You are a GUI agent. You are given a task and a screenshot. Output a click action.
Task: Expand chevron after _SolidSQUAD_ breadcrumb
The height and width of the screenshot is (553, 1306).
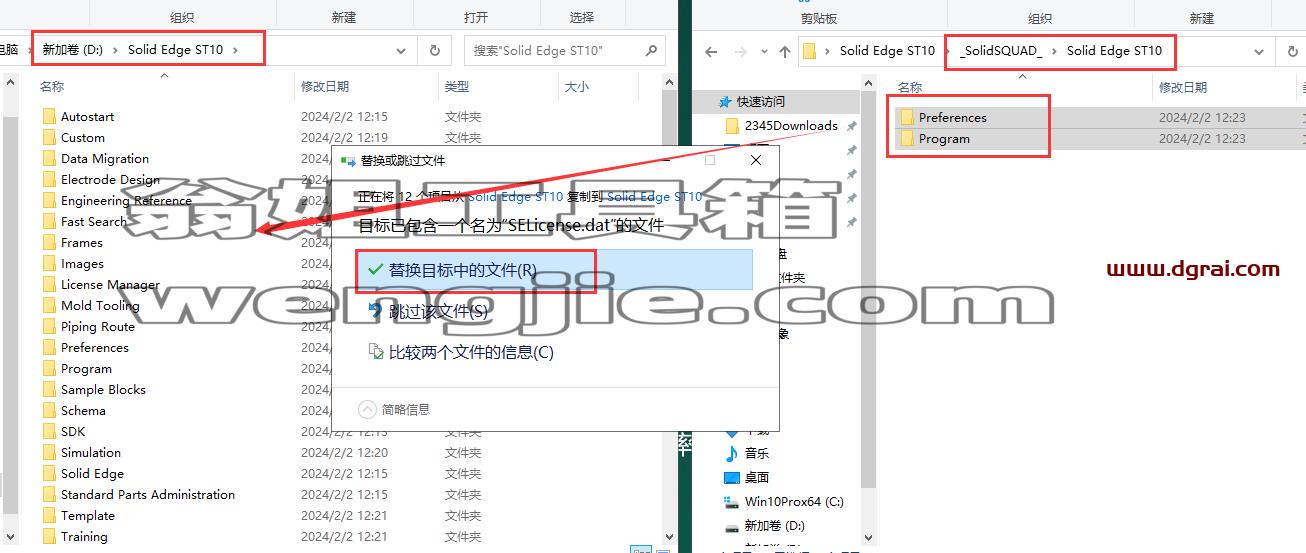point(1055,50)
